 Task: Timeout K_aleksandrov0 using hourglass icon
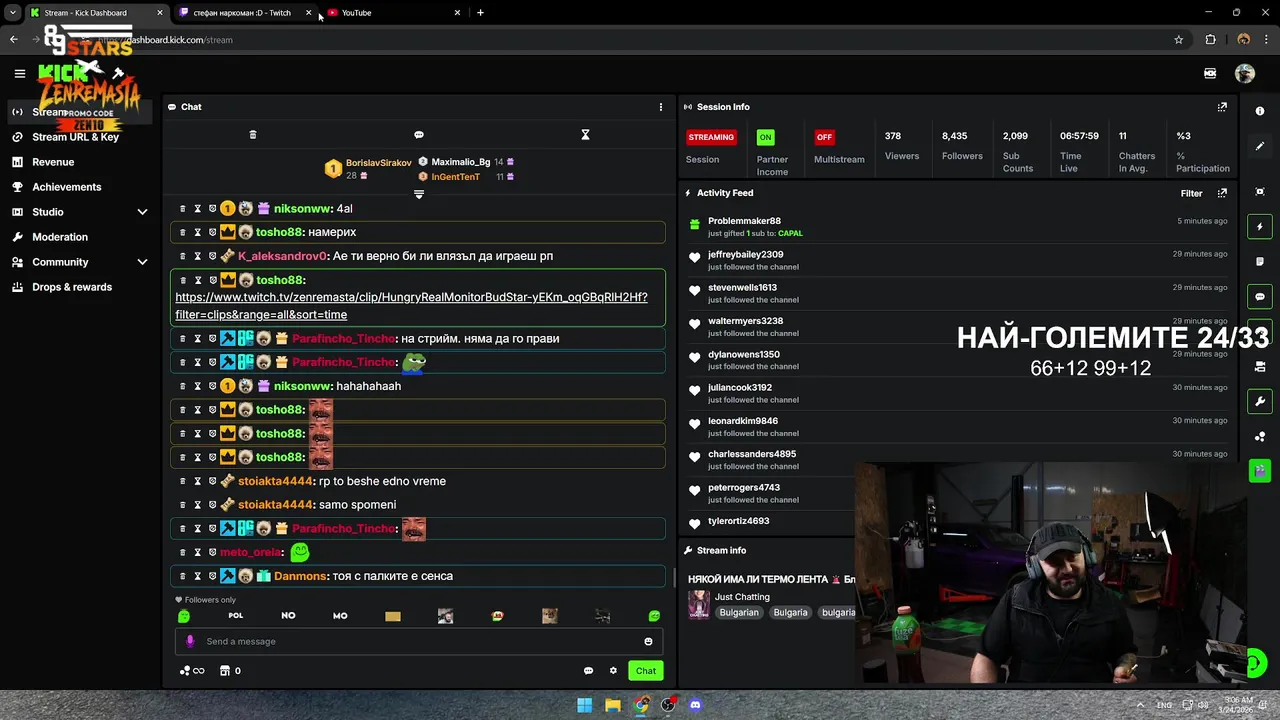[x=197, y=256]
